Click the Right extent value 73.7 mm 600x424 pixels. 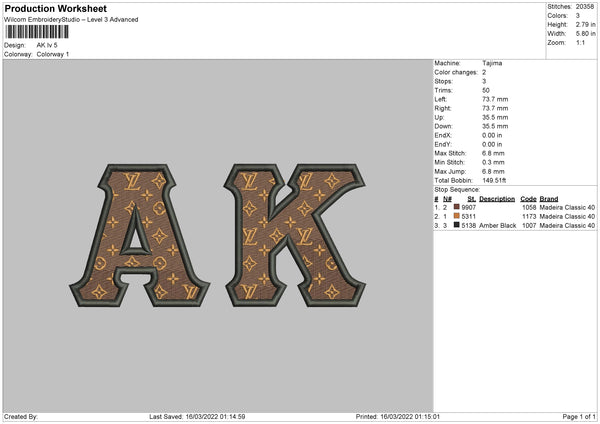495,108
